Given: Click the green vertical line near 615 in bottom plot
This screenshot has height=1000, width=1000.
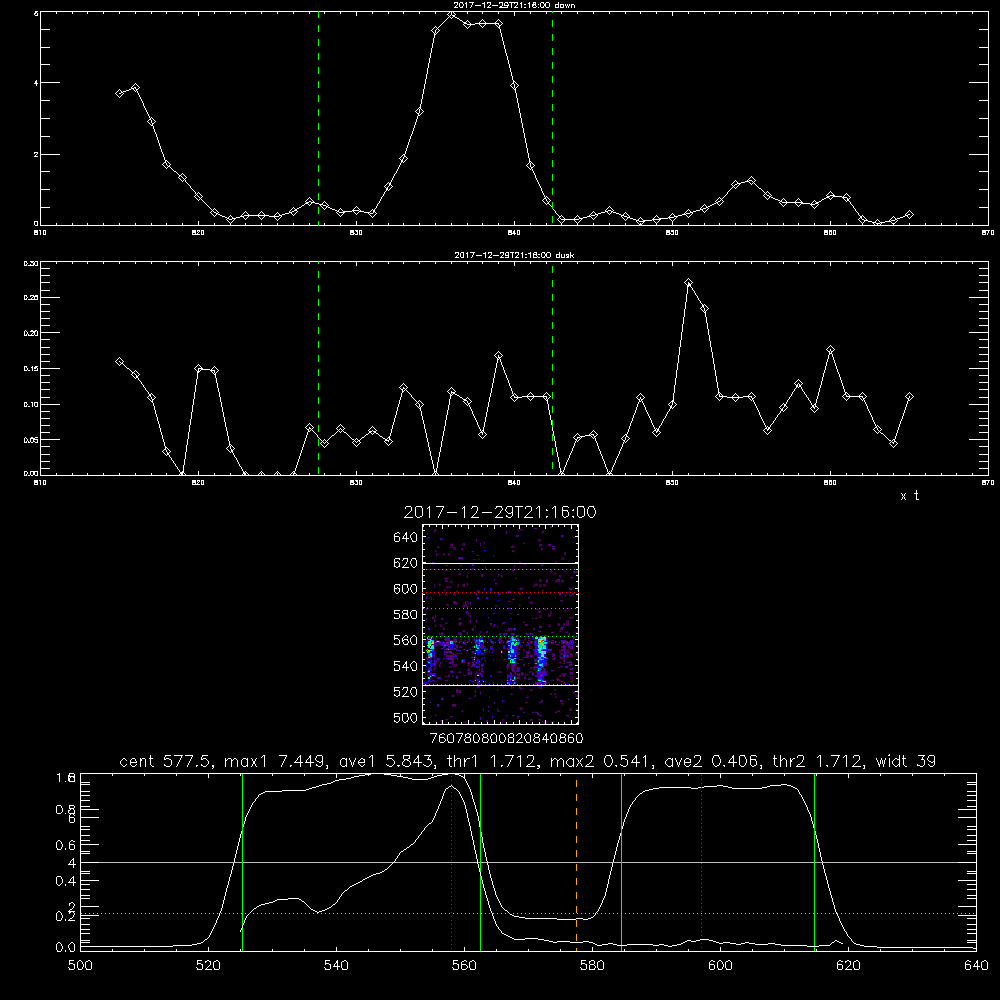Looking at the screenshot, I should click(814, 861).
